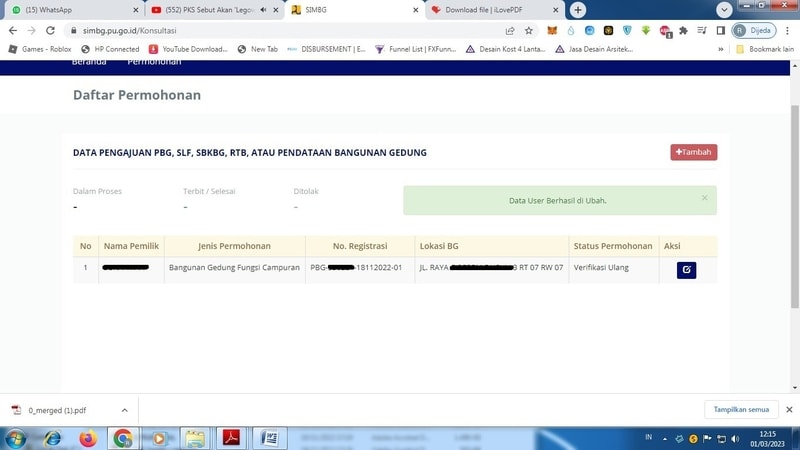The image size is (800, 450).
Task: Open the Chrome three-dot menu
Action: pyautogui.click(x=787, y=30)
